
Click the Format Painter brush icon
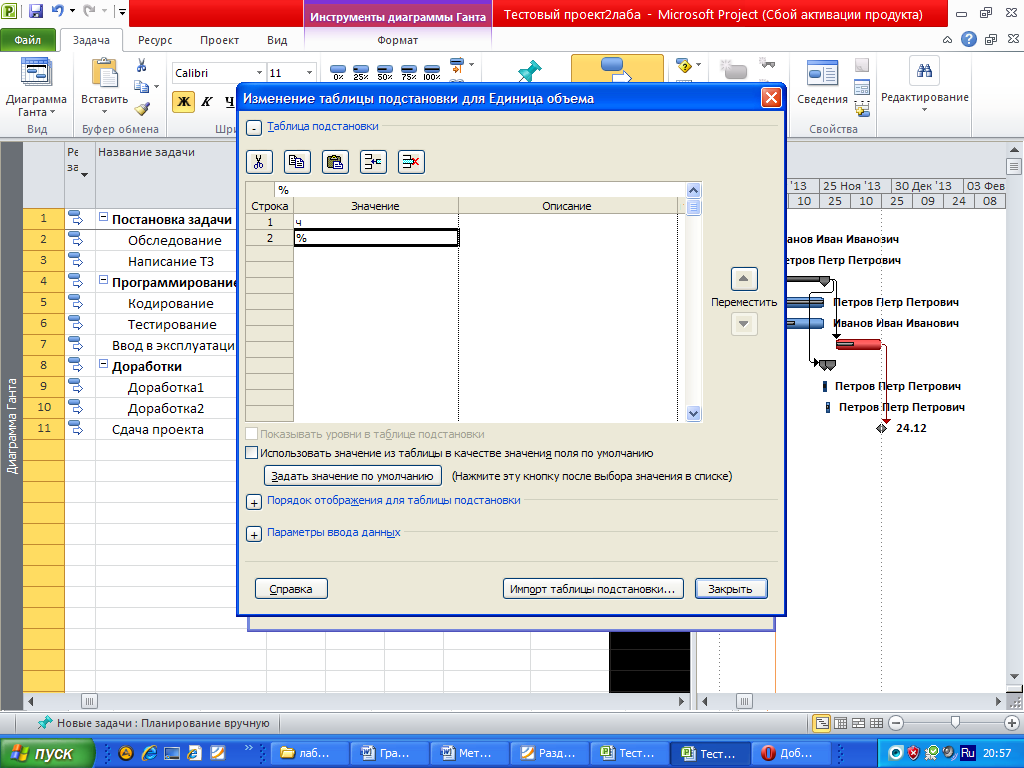142,108
